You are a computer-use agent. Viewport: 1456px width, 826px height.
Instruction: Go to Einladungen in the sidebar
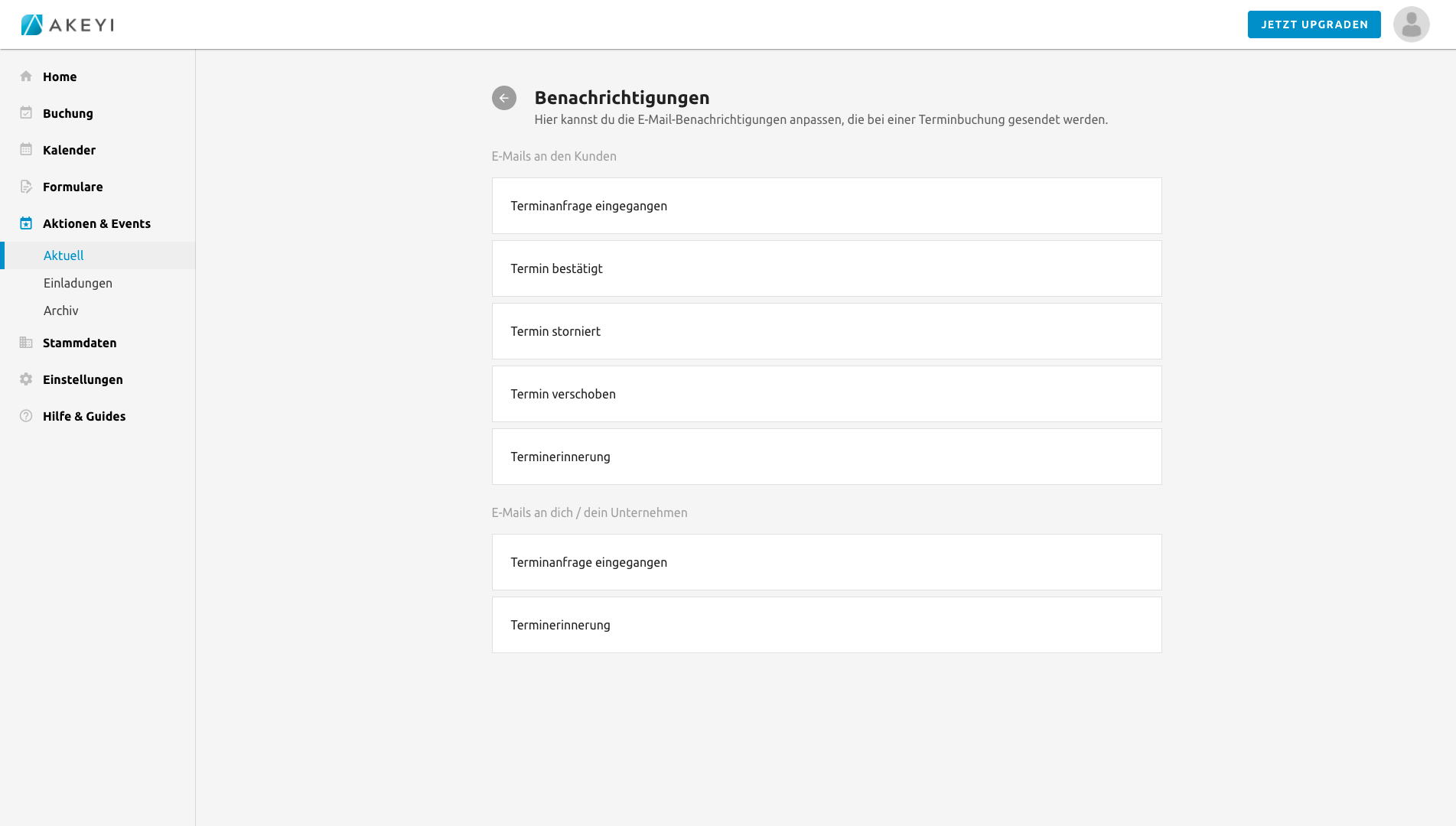78,283
